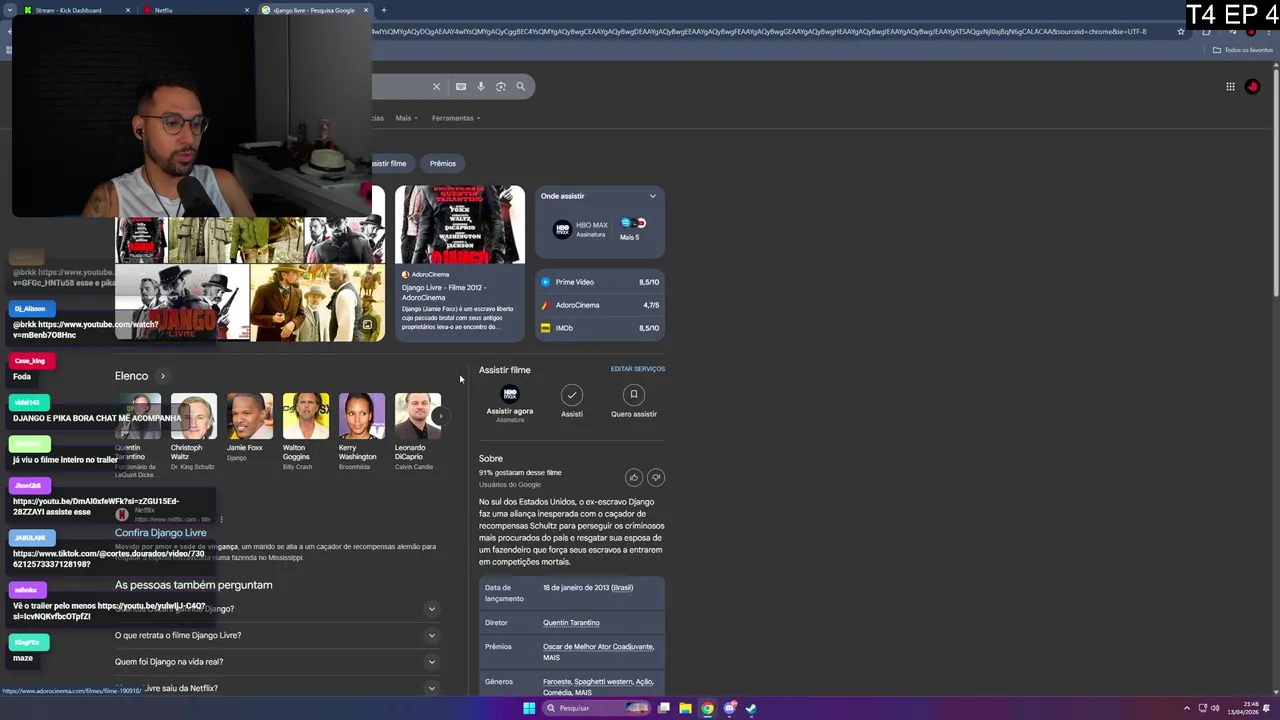Open Chrome's three-dot menu
This screenshot has width=1280, height=720.
tap(1268, 31)
